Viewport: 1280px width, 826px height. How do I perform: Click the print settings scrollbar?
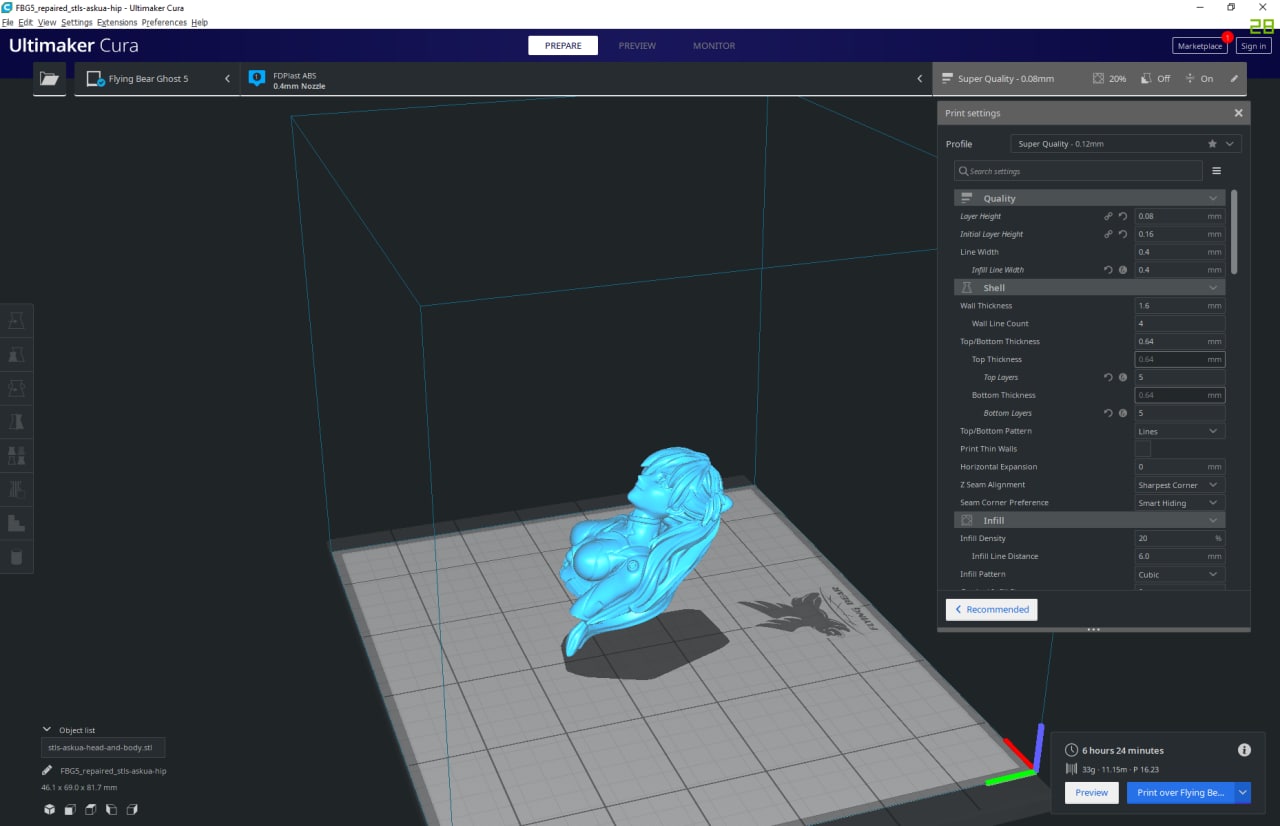click(1234, 232)
